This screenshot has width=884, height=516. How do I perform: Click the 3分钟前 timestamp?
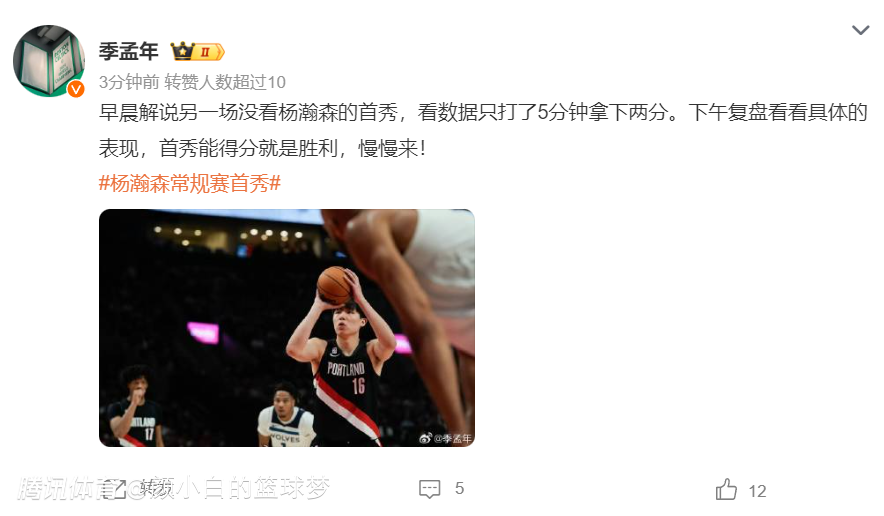point(129,82)
